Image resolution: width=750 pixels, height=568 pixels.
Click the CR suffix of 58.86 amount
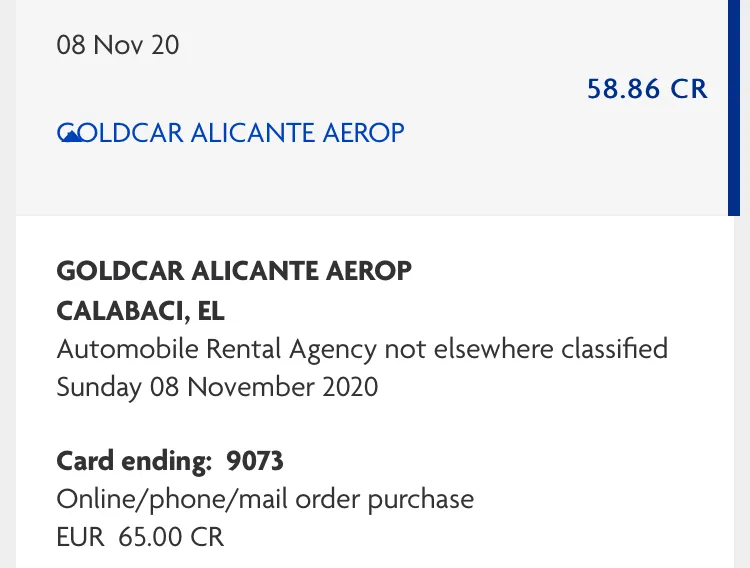pyautogui.click(x=688, y=89)
